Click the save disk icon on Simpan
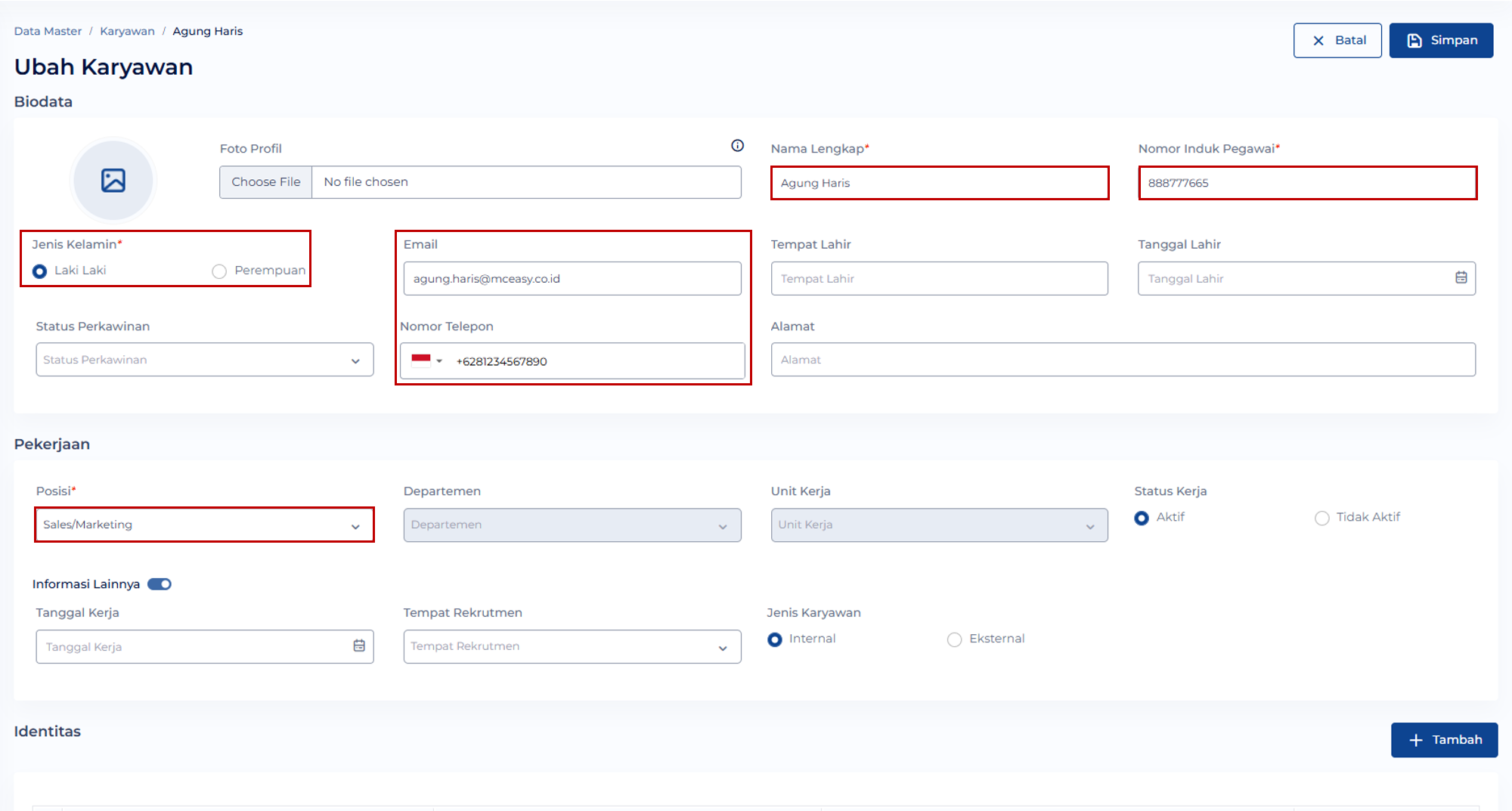 1414,41
